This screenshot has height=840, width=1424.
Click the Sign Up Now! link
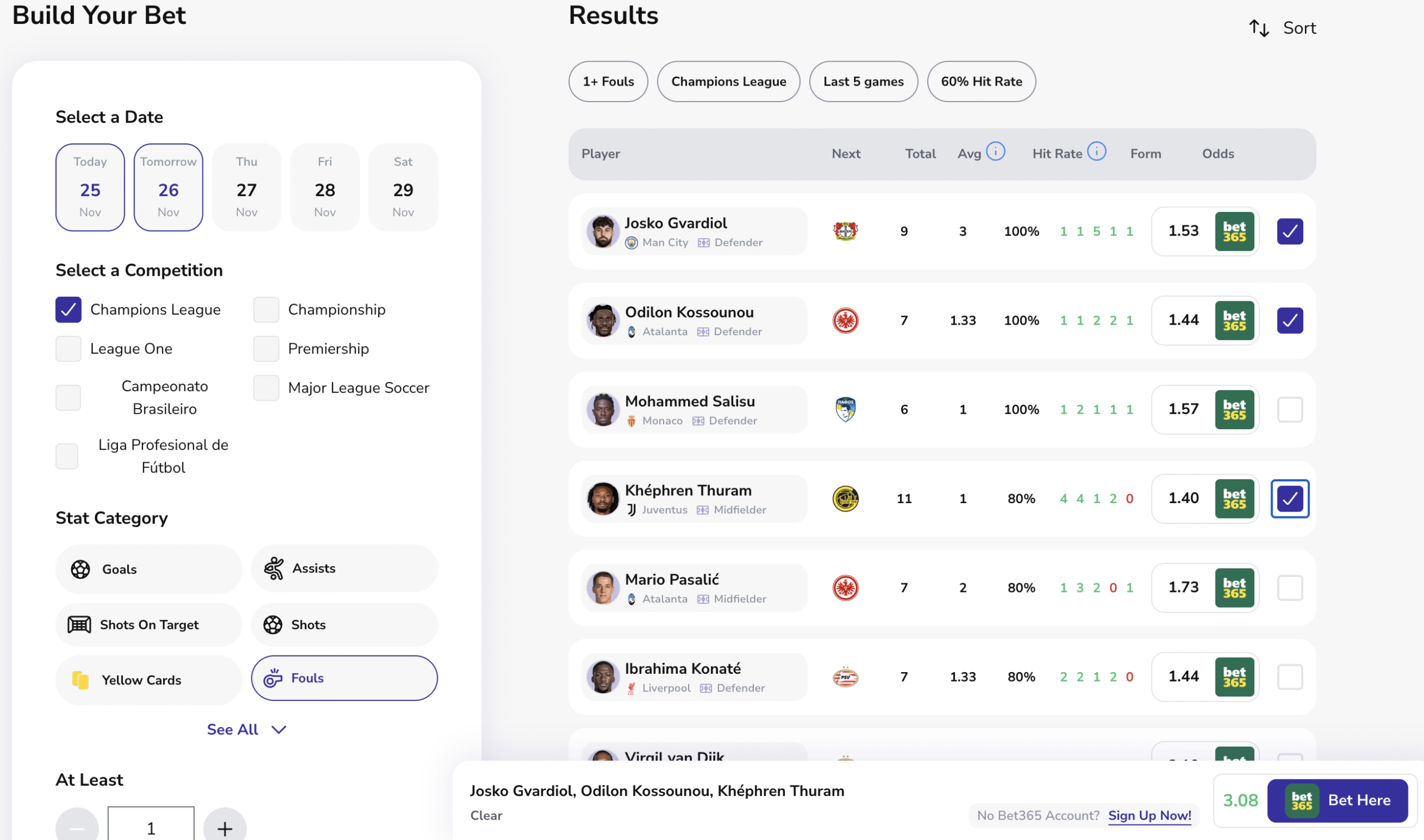[x=1149, y=815]
